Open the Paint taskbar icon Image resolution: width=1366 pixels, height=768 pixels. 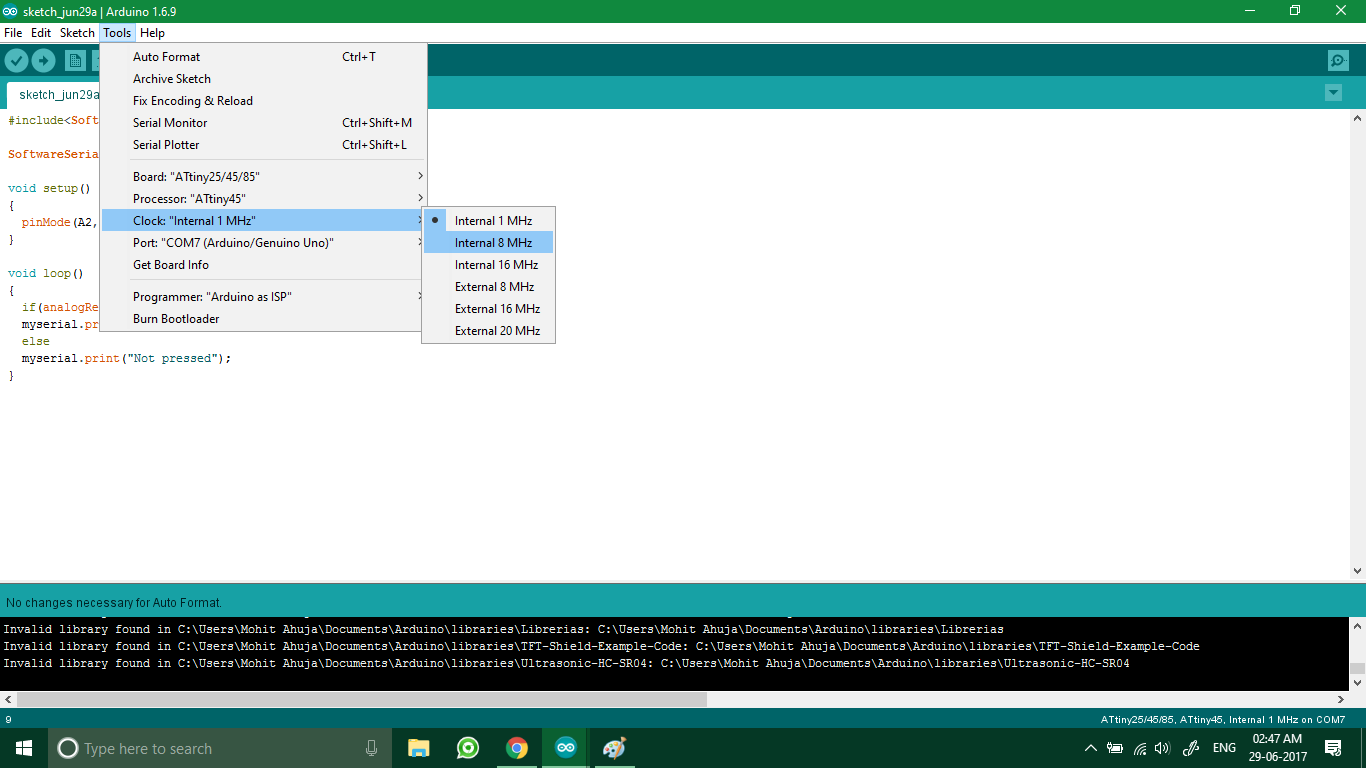[x=614, y=748]
